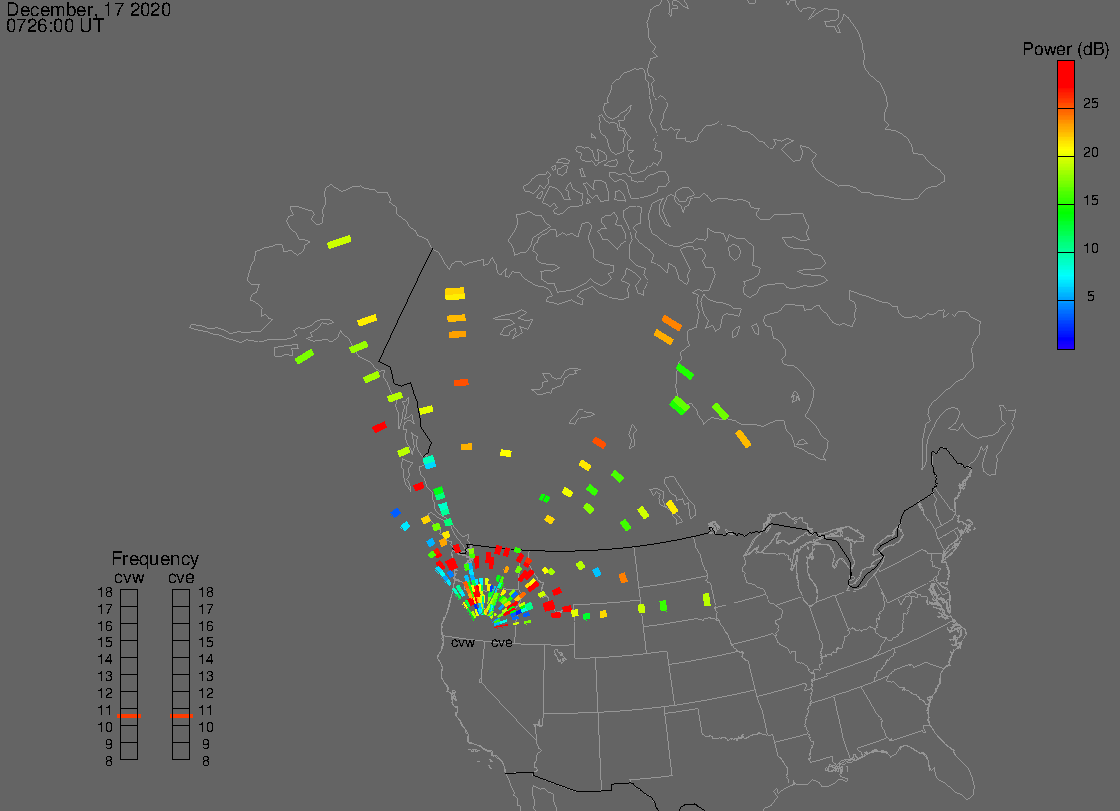This screenshot has width=1120, height=811.
Task: Click the red marker on cve frequency bar
Action: click(x=181, y=715)
